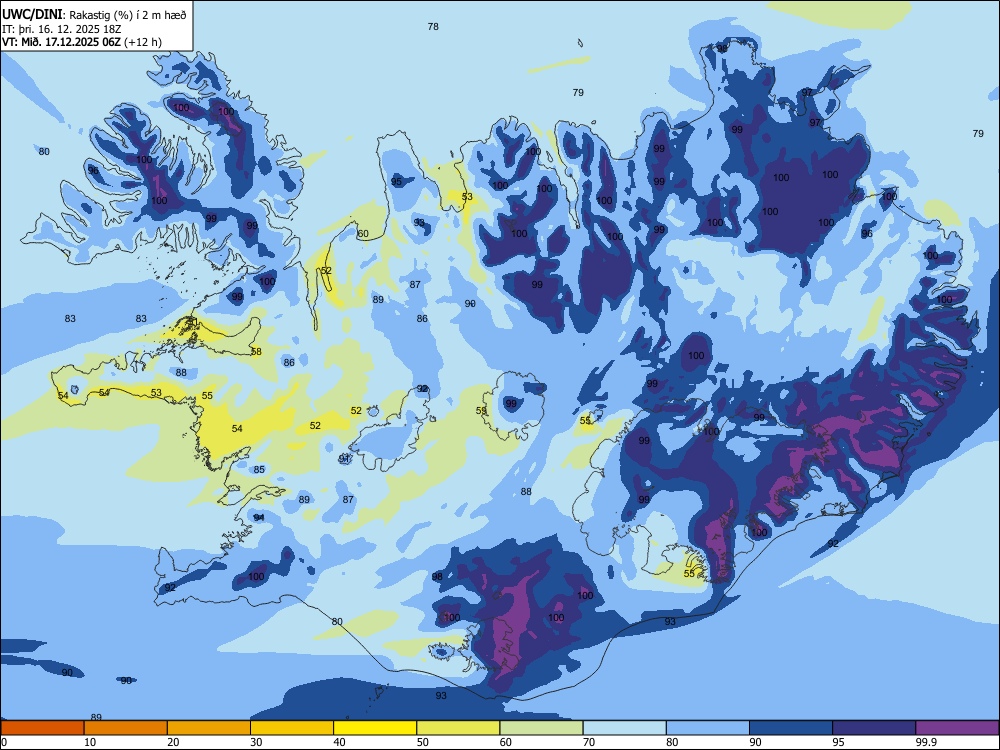This screenshot has height=750, width=1000.
Task: Pick the 30–40 golden legend swatch
Action: click(292, 728)
